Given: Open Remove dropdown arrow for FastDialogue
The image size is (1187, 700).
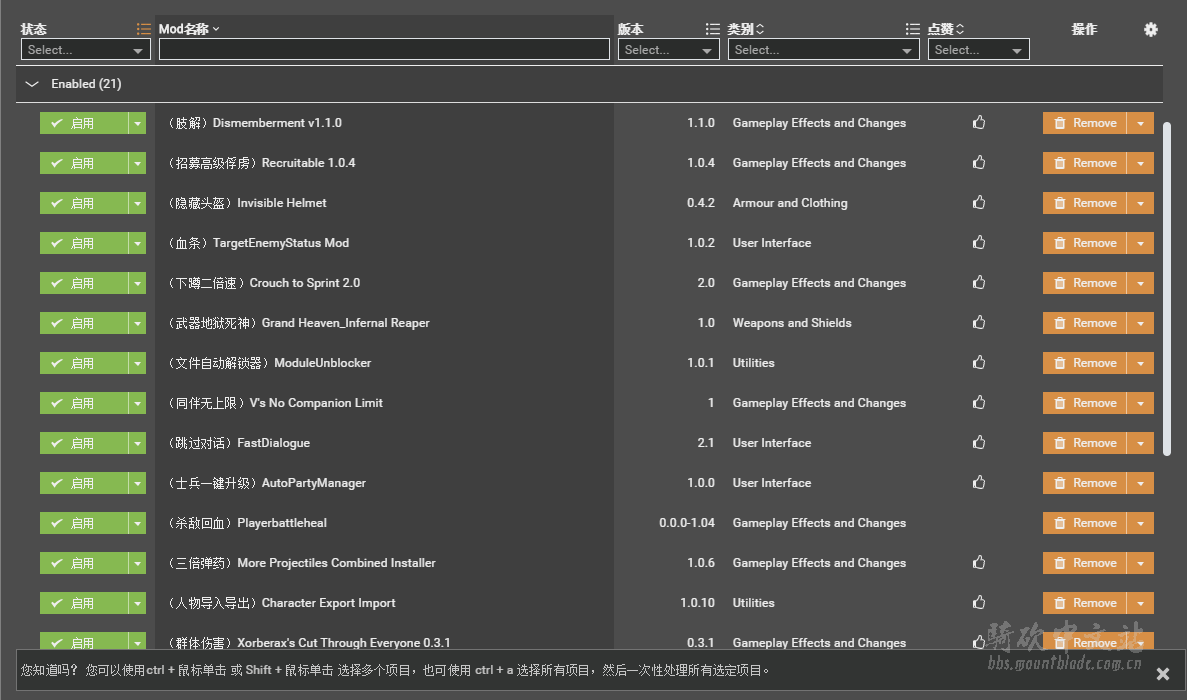Looking at the screenshot, I should pos(1140,443).
